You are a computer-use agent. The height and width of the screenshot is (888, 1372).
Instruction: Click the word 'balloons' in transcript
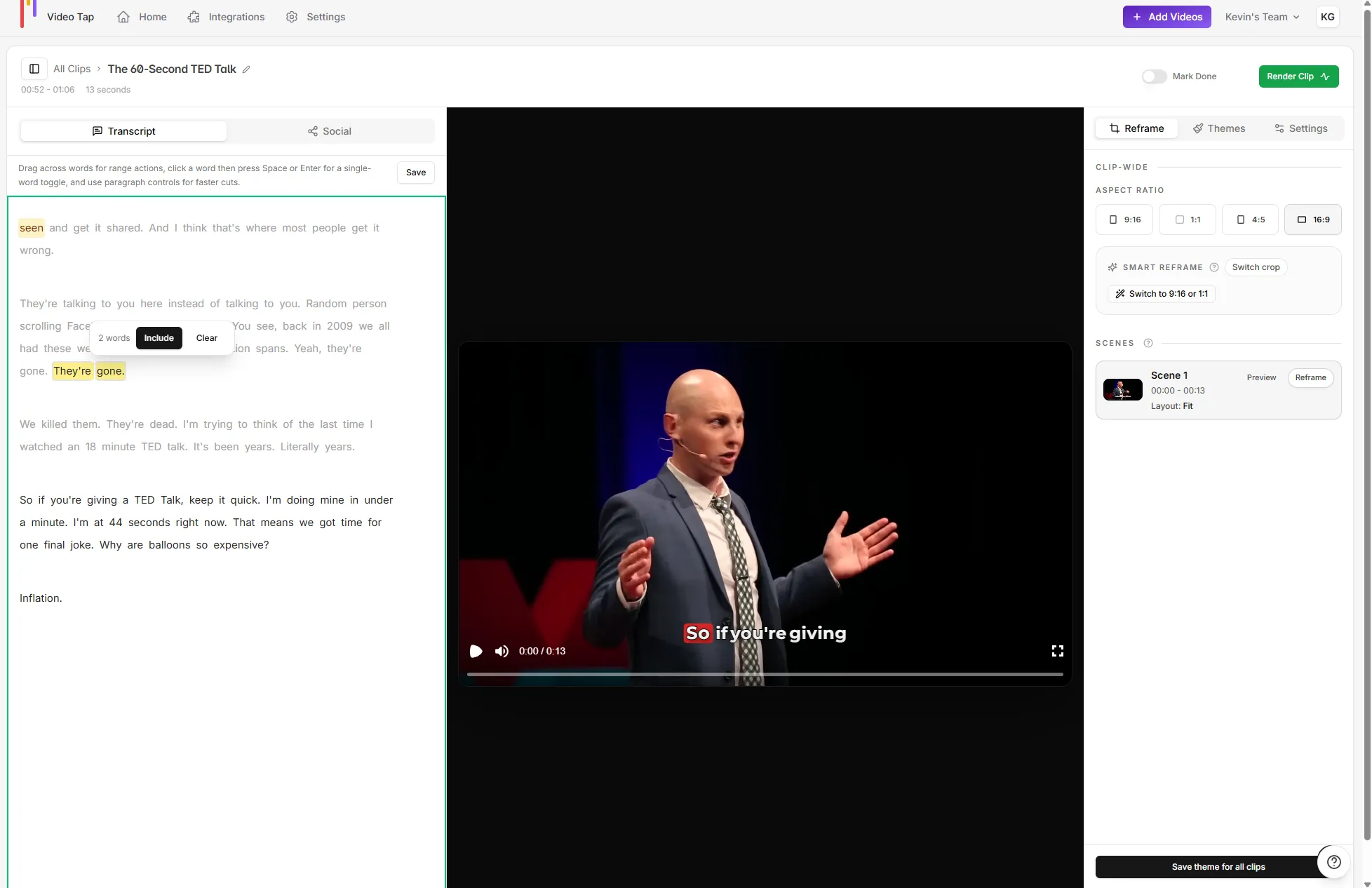(170, 545)
